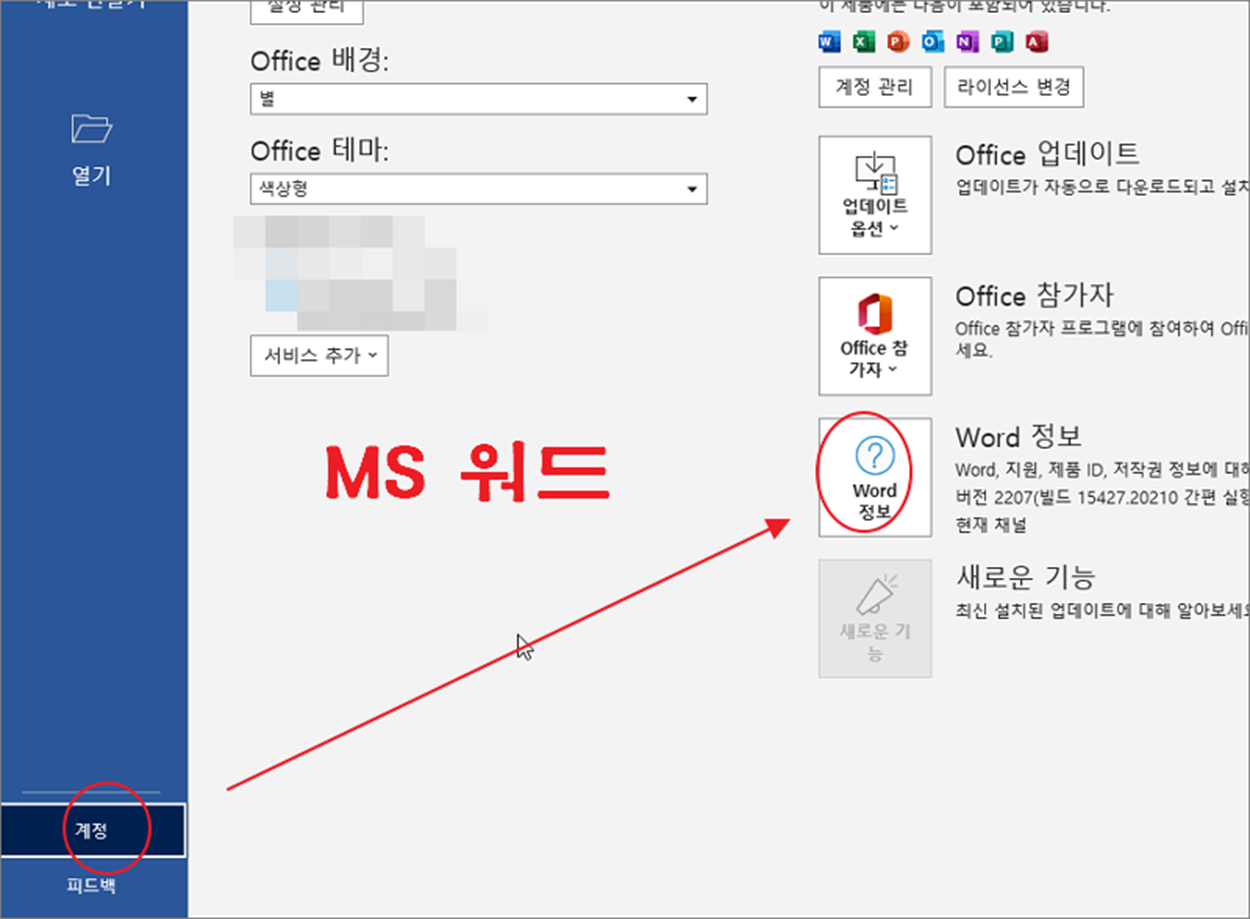Open the 서비스 추가 dropdown

[x=319, y=355]
